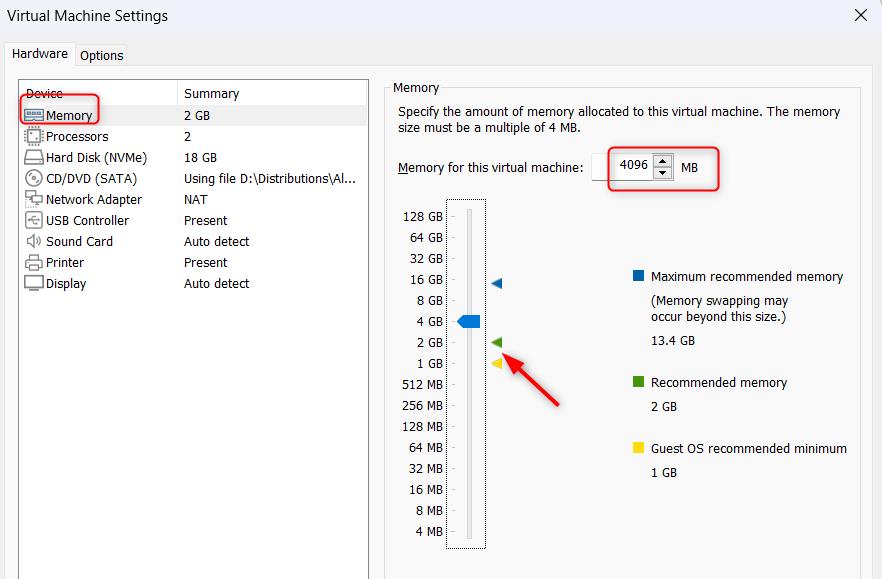Click the Network Adapter icon
The height and width of the screenshot is (579, 882).
point(34,199)
